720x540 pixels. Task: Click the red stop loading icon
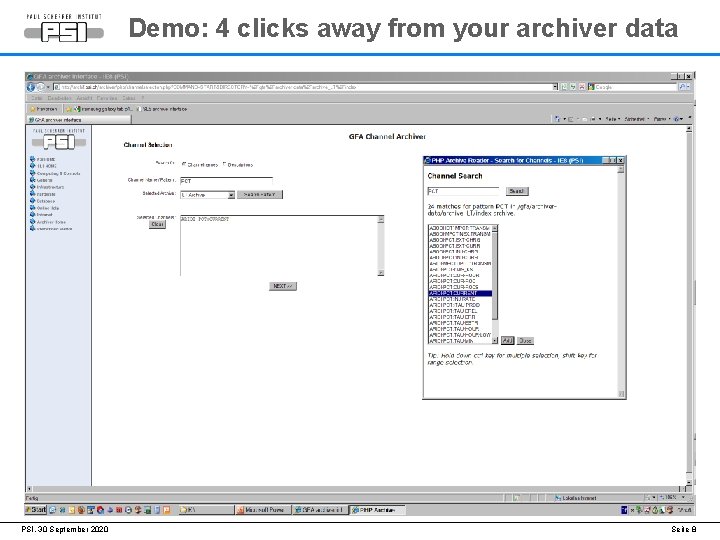582,87
